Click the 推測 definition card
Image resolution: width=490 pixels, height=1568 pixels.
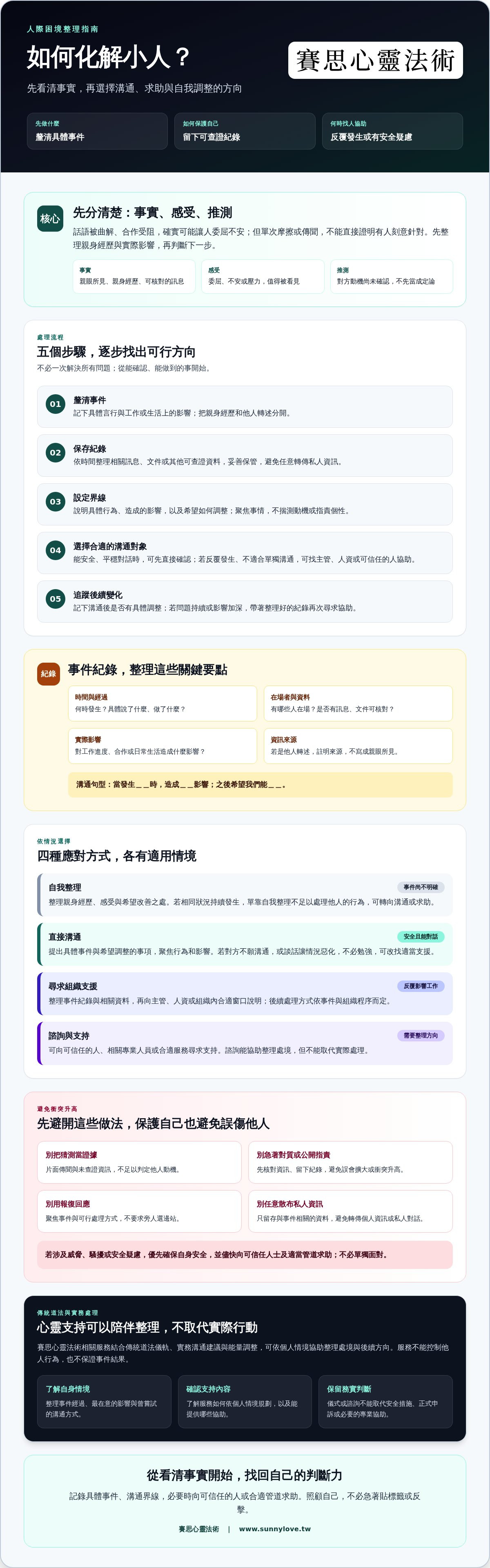point(392,276)
